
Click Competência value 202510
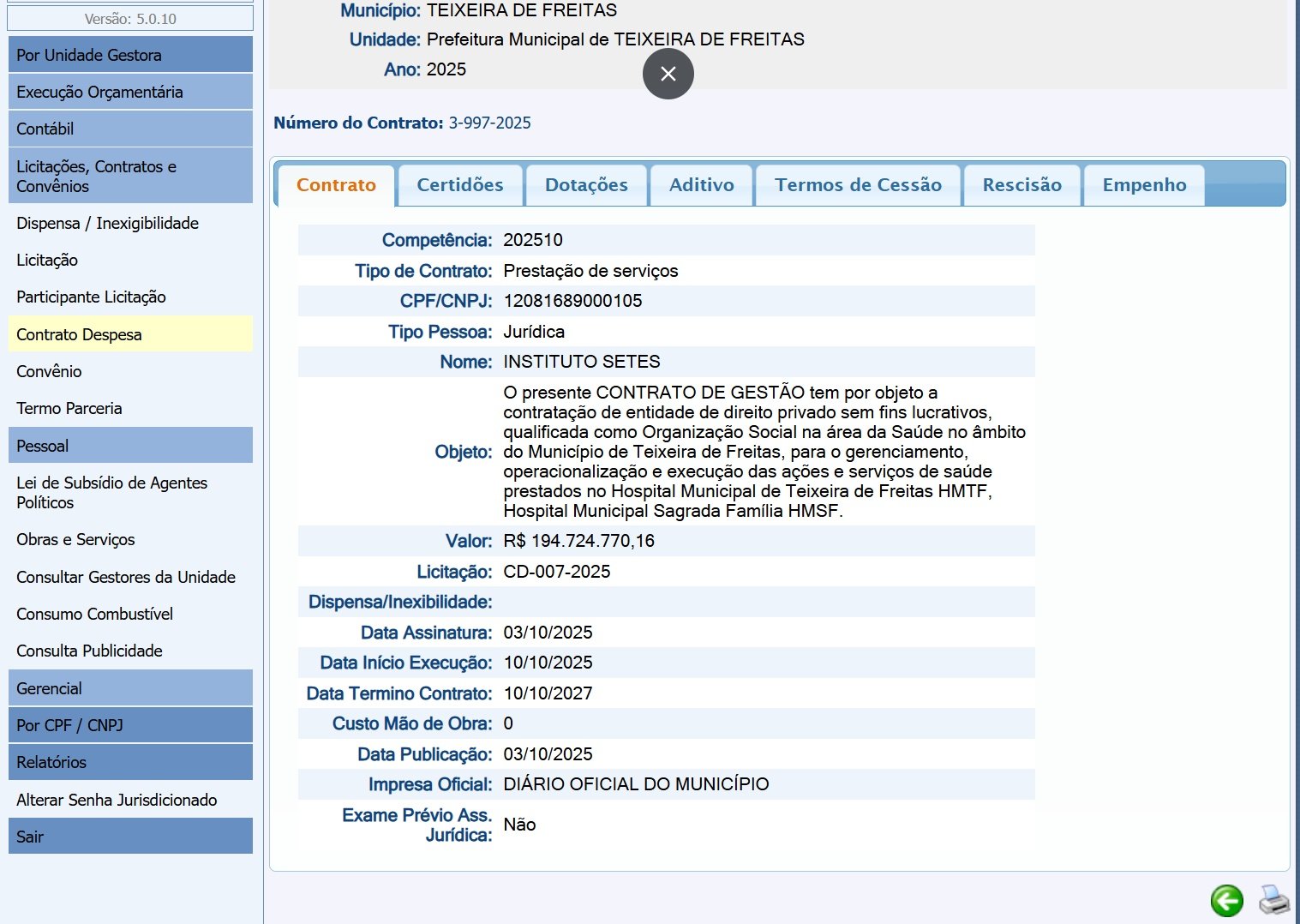(533, 240)
